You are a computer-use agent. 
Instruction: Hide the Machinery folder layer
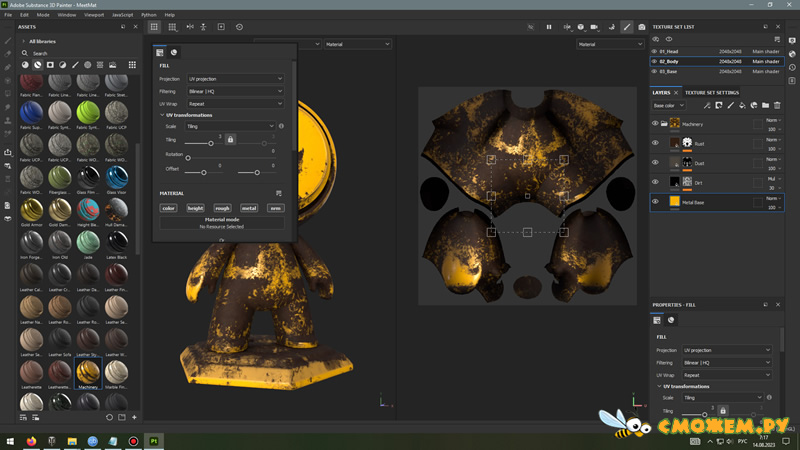655,123
